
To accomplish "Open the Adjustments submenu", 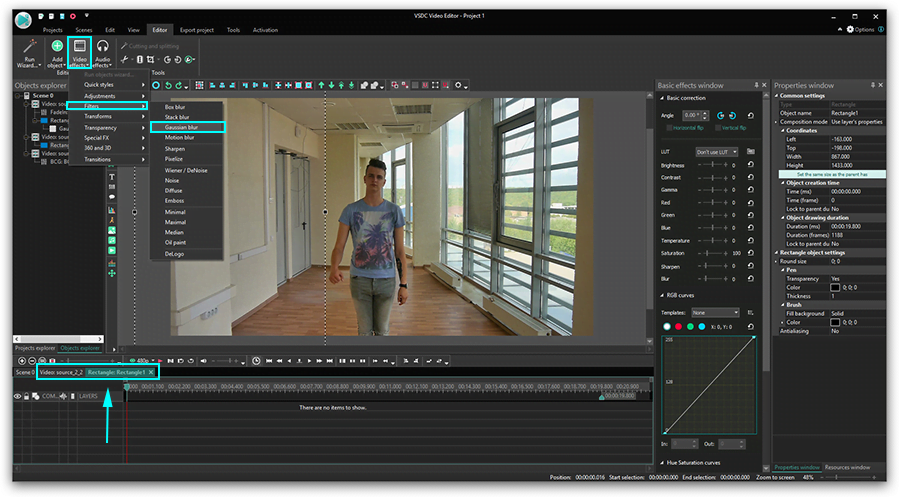I will (x=108, y=96).
